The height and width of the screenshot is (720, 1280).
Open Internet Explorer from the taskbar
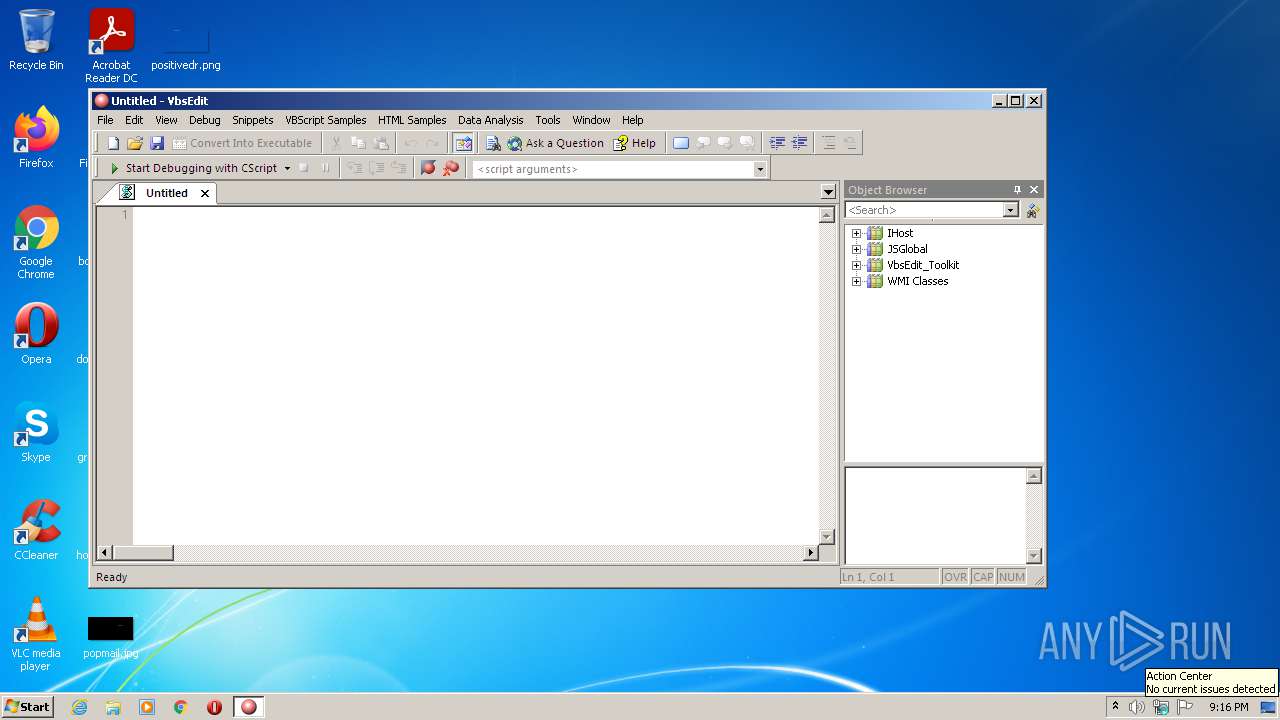79,707
